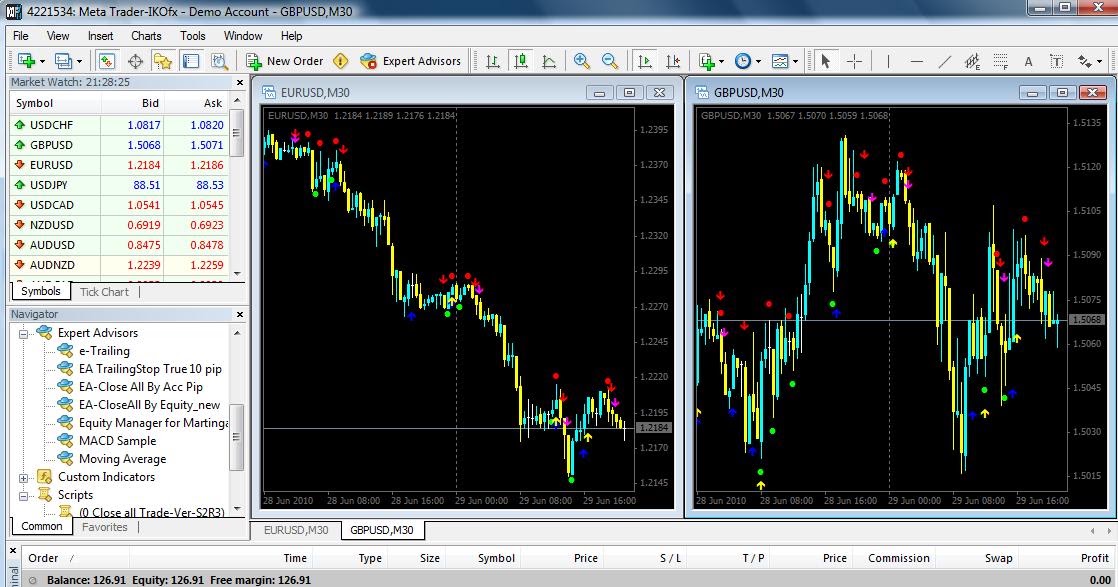Collapse the Expert Advisors tree node
Screen dimensions: 1118x587
(x=24, y=333)
